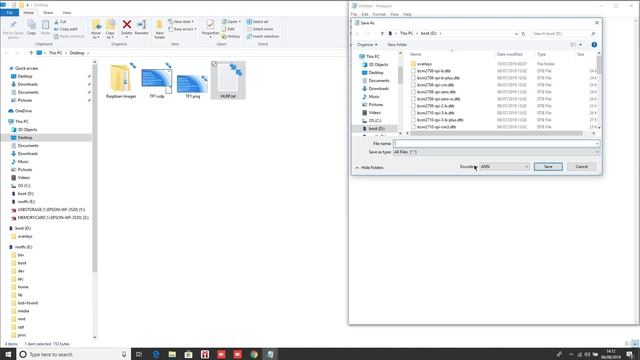Click the Paste icon in Explorer ribbon

point(45,28)
